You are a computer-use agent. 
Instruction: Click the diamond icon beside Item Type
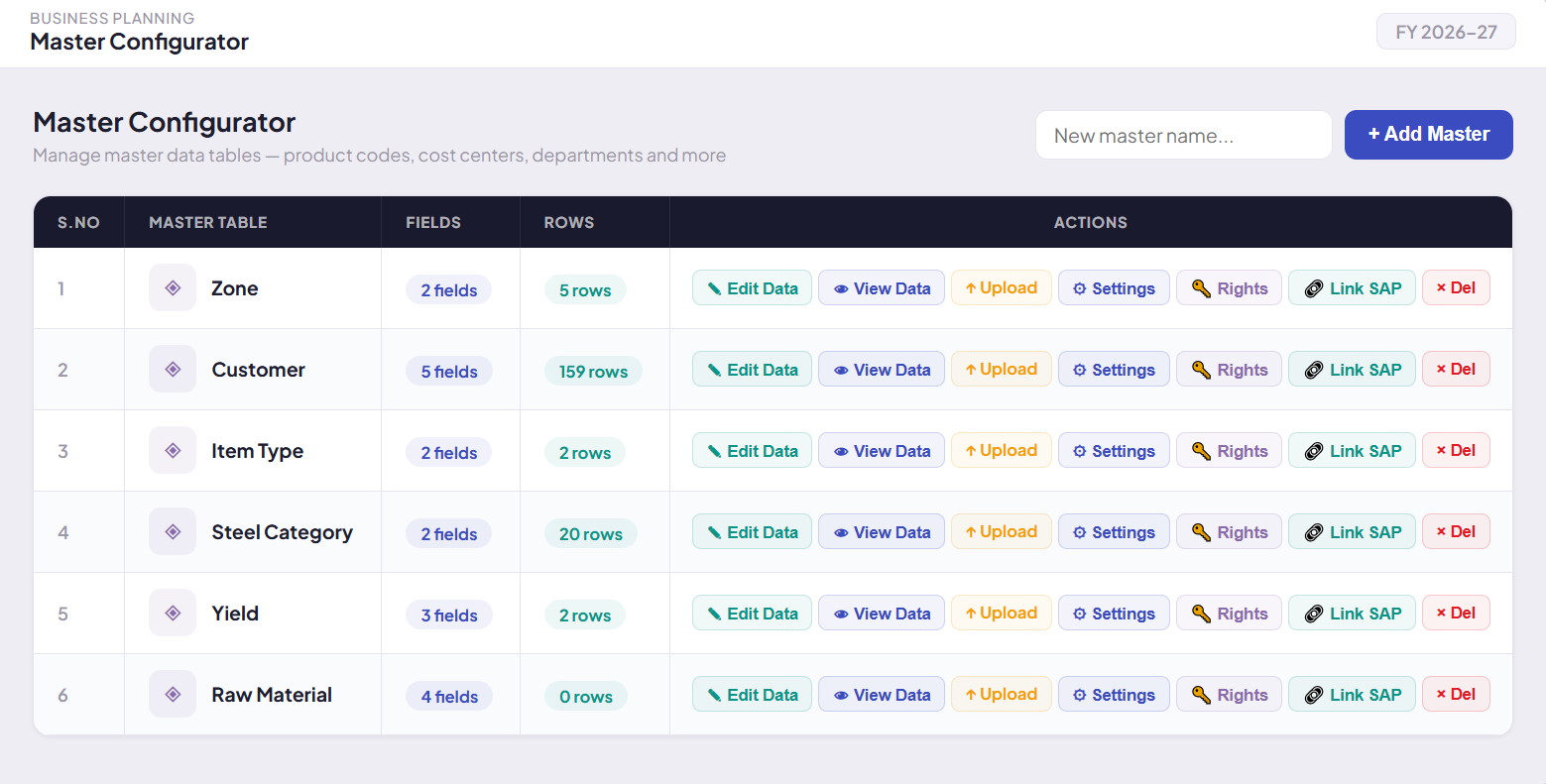173,450
